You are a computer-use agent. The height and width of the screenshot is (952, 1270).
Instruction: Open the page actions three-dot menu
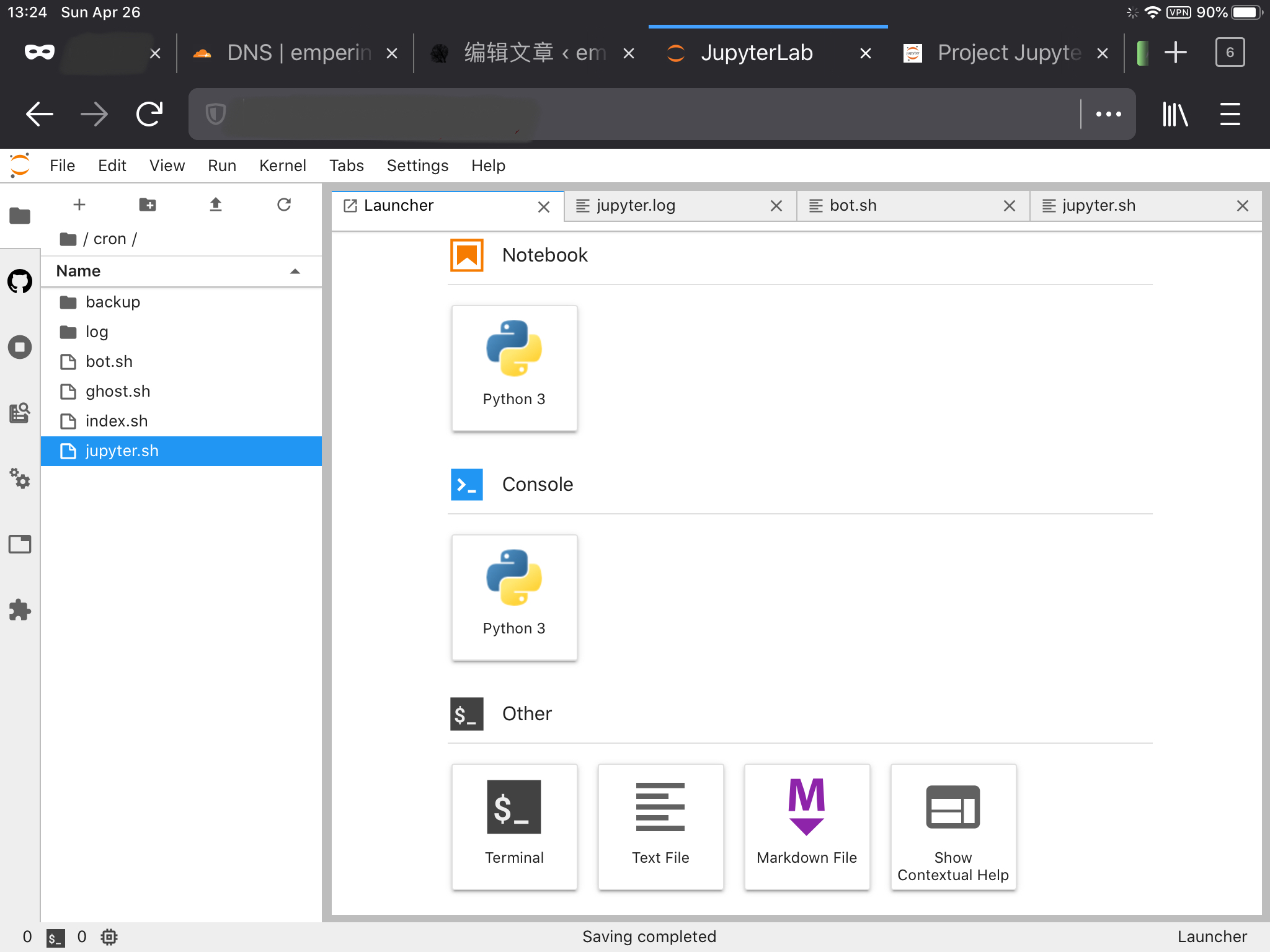click(x=1109, y=114)
